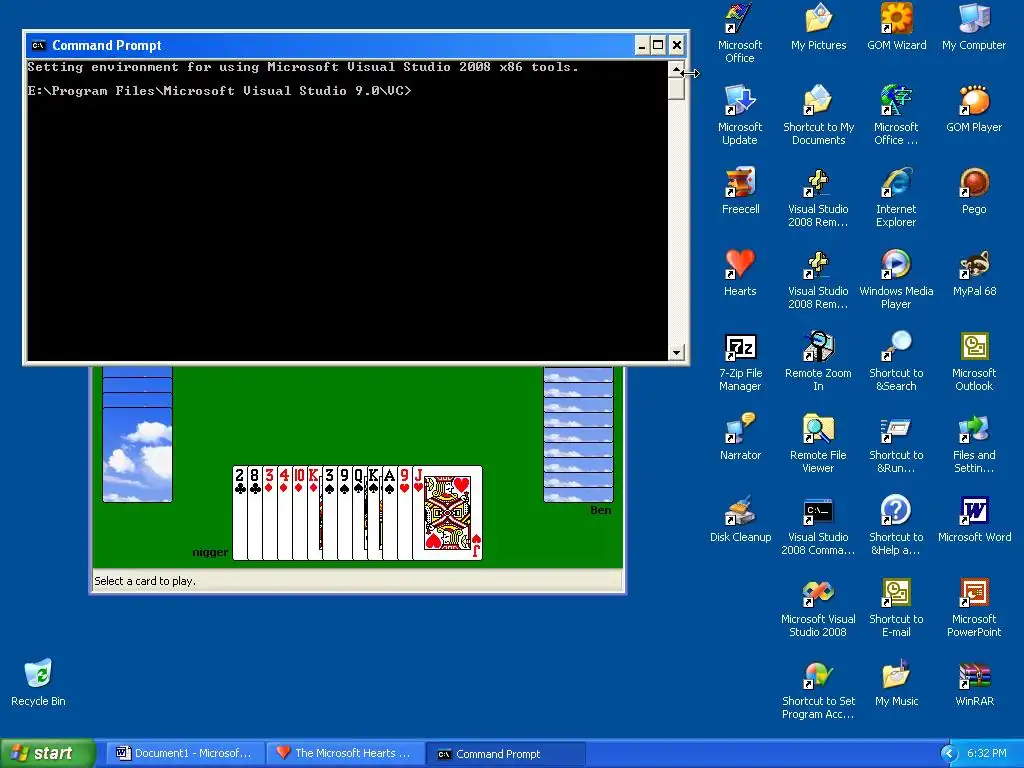
Task: Select the Microsoft Update shortcut
Action: [x=739, y=115]
